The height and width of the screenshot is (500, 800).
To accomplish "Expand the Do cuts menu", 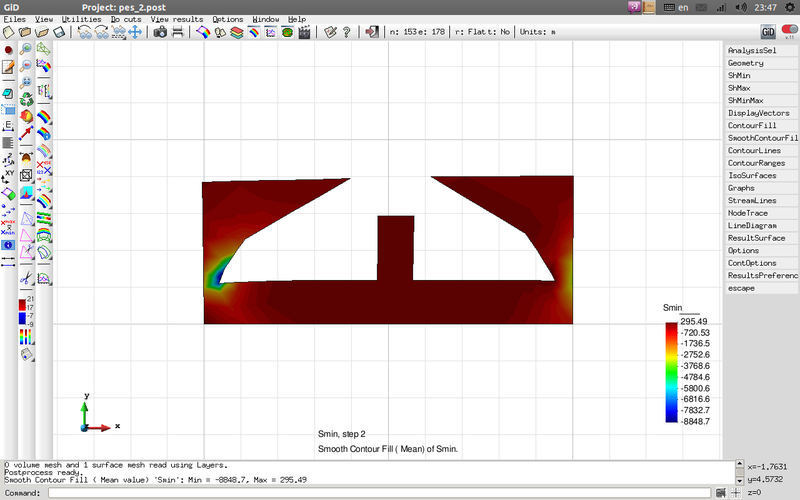I will [126, 19].
